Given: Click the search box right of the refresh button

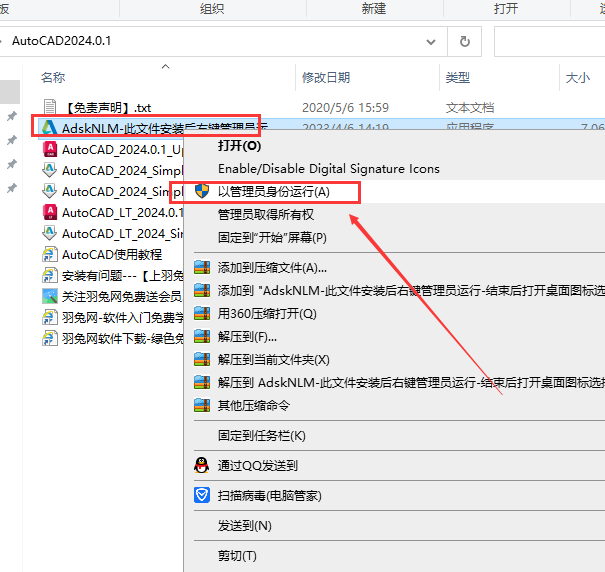Looking at the screenshot, I should [x=549, y=41].
